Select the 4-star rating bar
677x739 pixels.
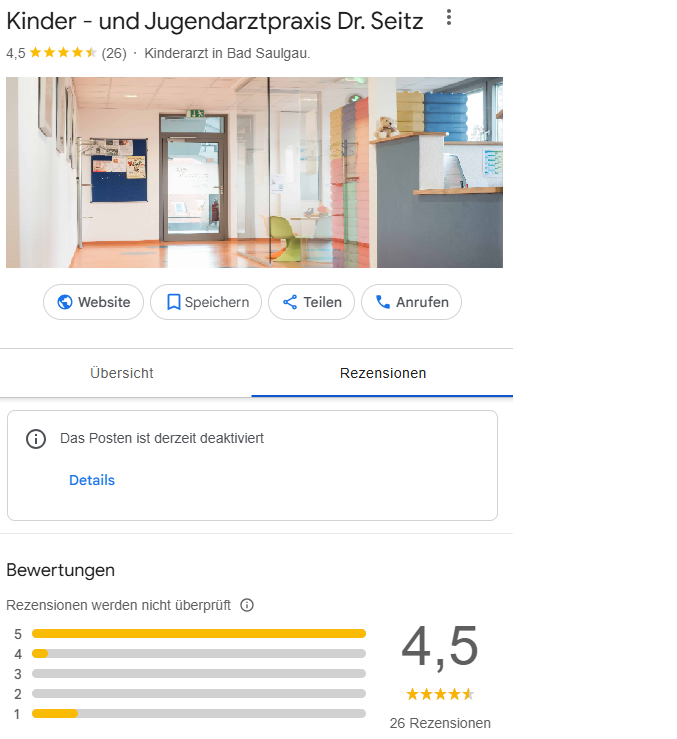pos(199,653)
